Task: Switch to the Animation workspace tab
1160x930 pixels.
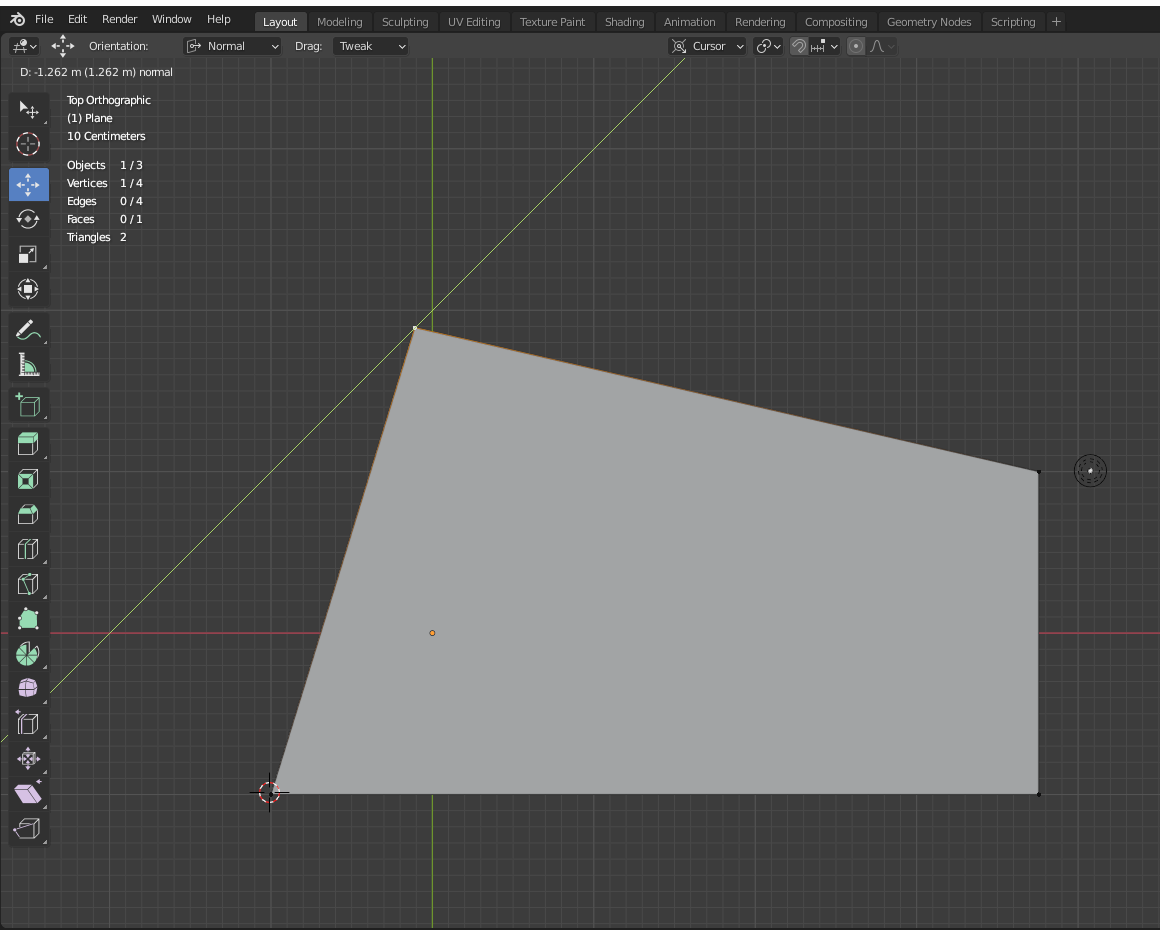Action: point(689,22)
